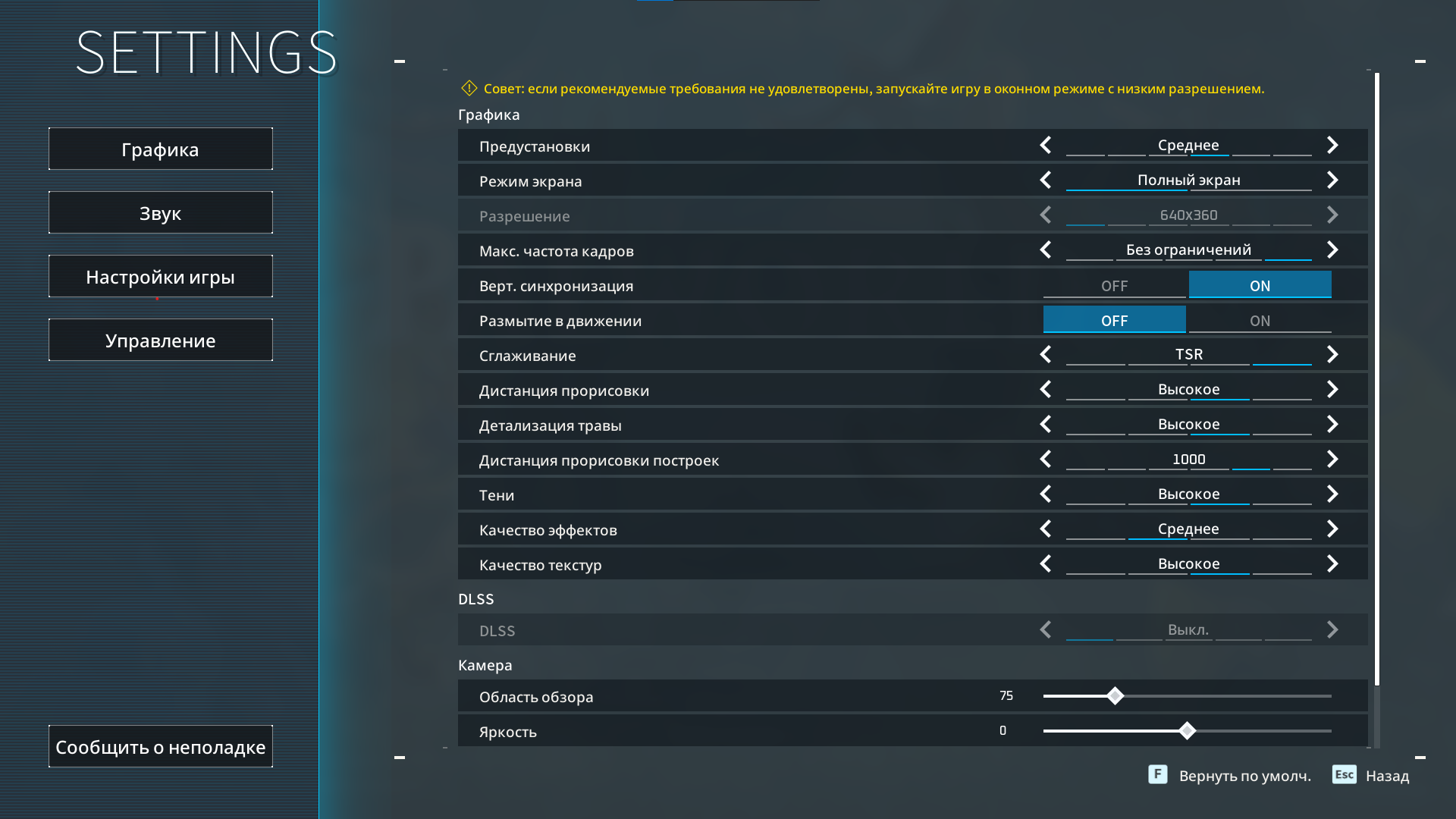
Task: Click right arrow for Тени
Action: [1332, 494]
